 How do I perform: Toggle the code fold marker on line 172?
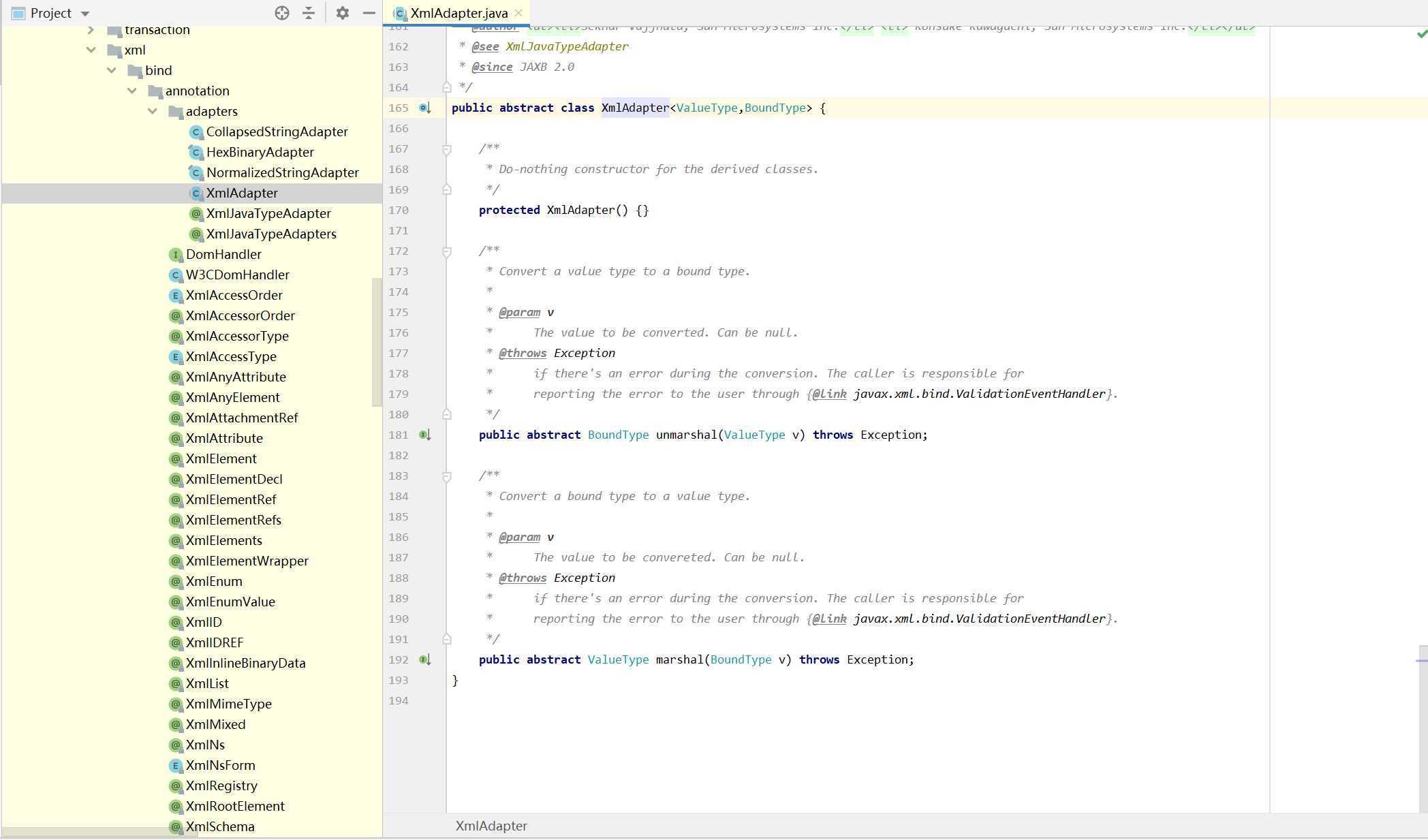pyautogui.click(x=447, y=251)
